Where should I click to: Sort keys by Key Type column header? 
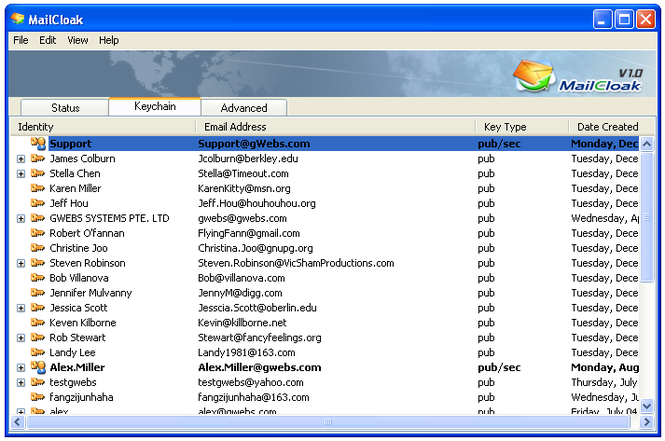(x=522, y=127)
